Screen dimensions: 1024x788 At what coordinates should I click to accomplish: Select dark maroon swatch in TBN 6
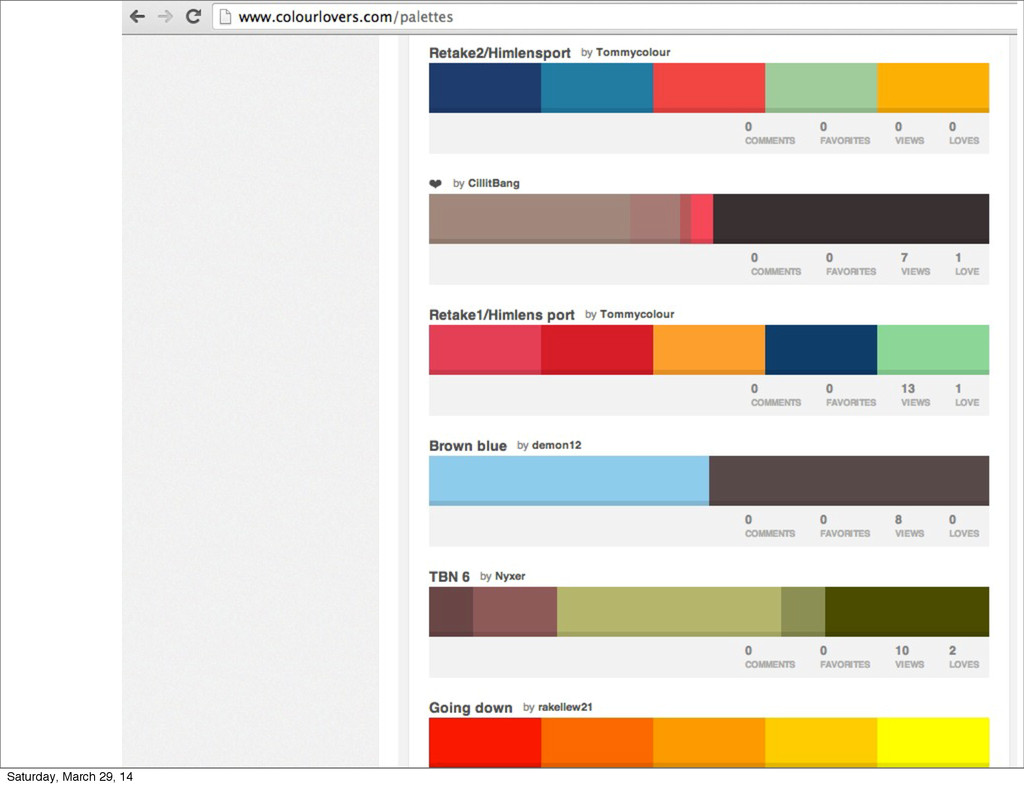point(451,612)
